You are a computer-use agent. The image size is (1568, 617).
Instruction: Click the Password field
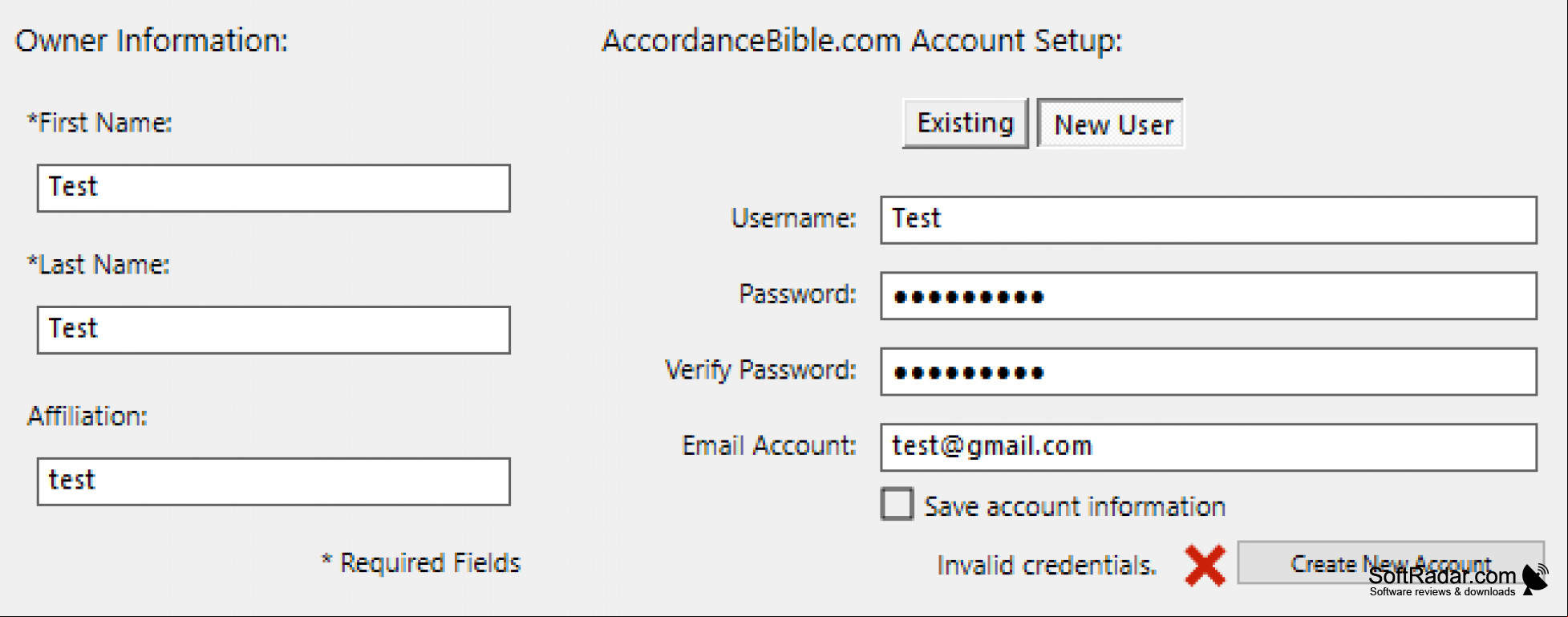pyautogui.click(x=1209, y=296)
